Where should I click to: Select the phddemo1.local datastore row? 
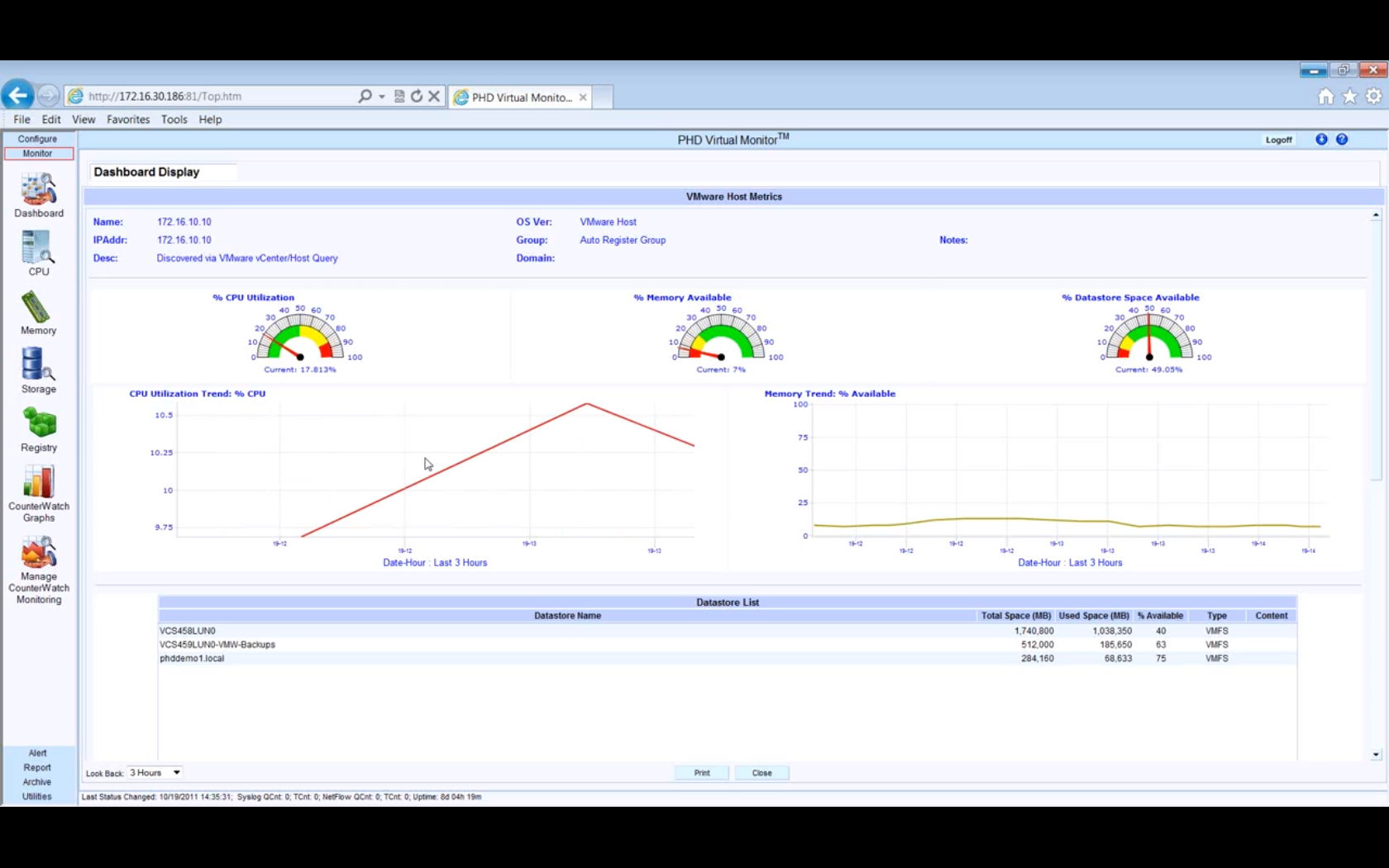click(727, 659)
